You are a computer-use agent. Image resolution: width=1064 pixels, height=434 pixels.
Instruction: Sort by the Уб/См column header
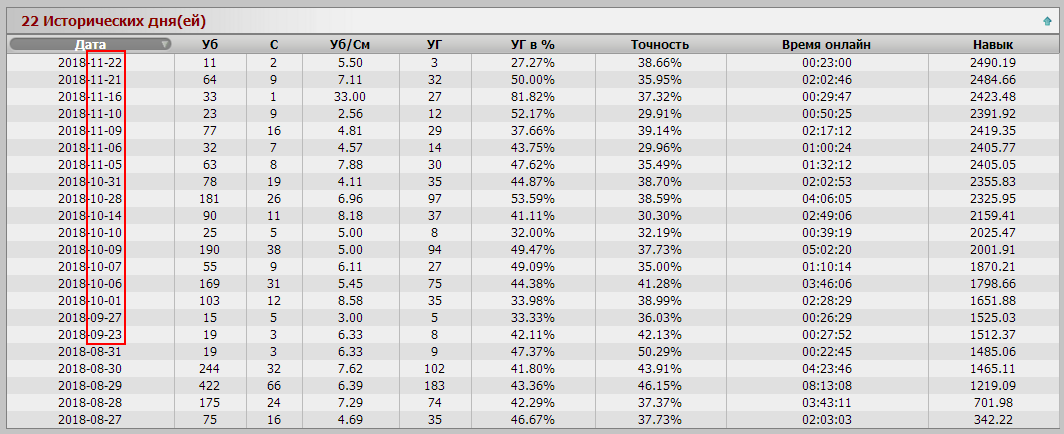350,45
